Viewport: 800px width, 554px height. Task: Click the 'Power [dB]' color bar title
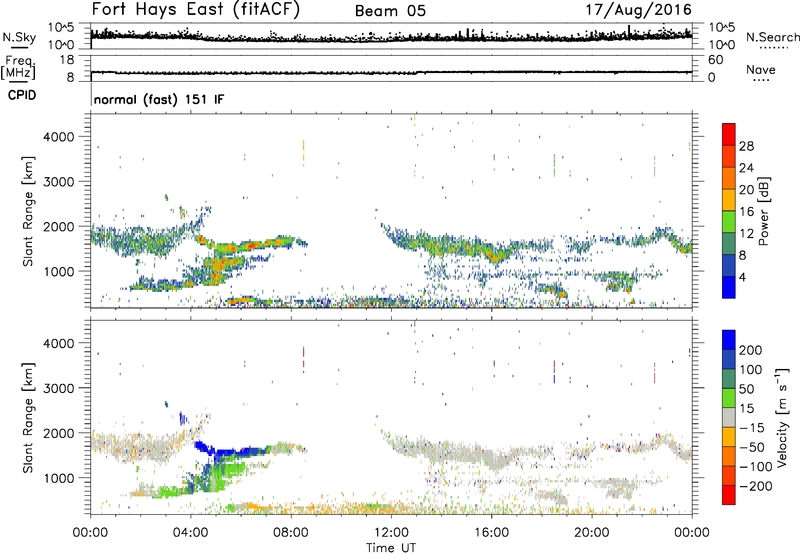763,211
